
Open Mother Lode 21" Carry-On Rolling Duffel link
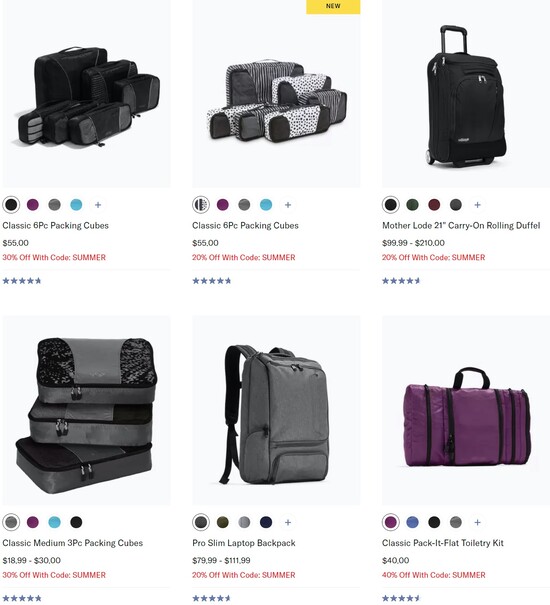[461, 226]
